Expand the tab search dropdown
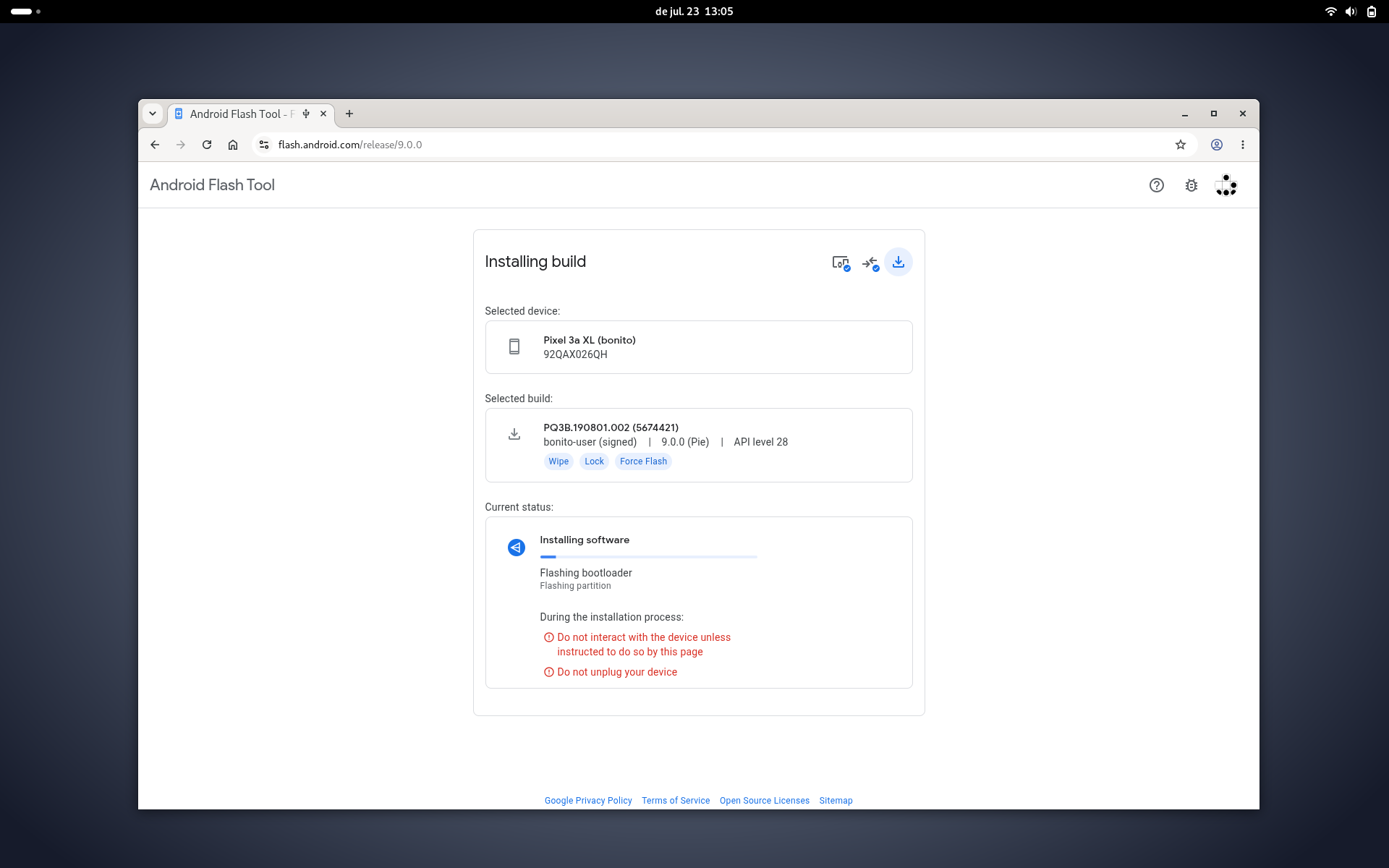Screen dimensions: 1389x868 (153, 114)
